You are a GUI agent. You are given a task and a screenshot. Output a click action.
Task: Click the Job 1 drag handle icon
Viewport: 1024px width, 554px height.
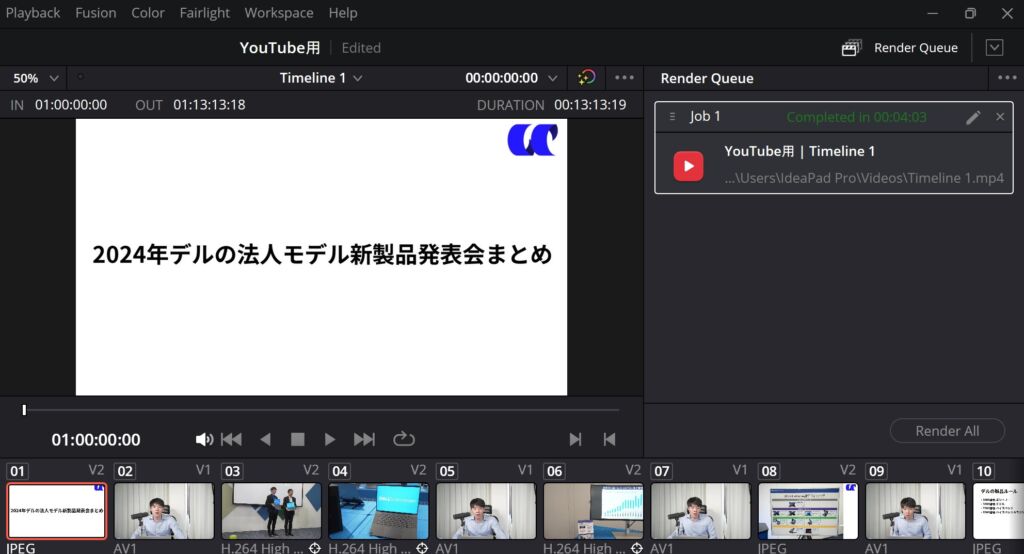[672, 116]
